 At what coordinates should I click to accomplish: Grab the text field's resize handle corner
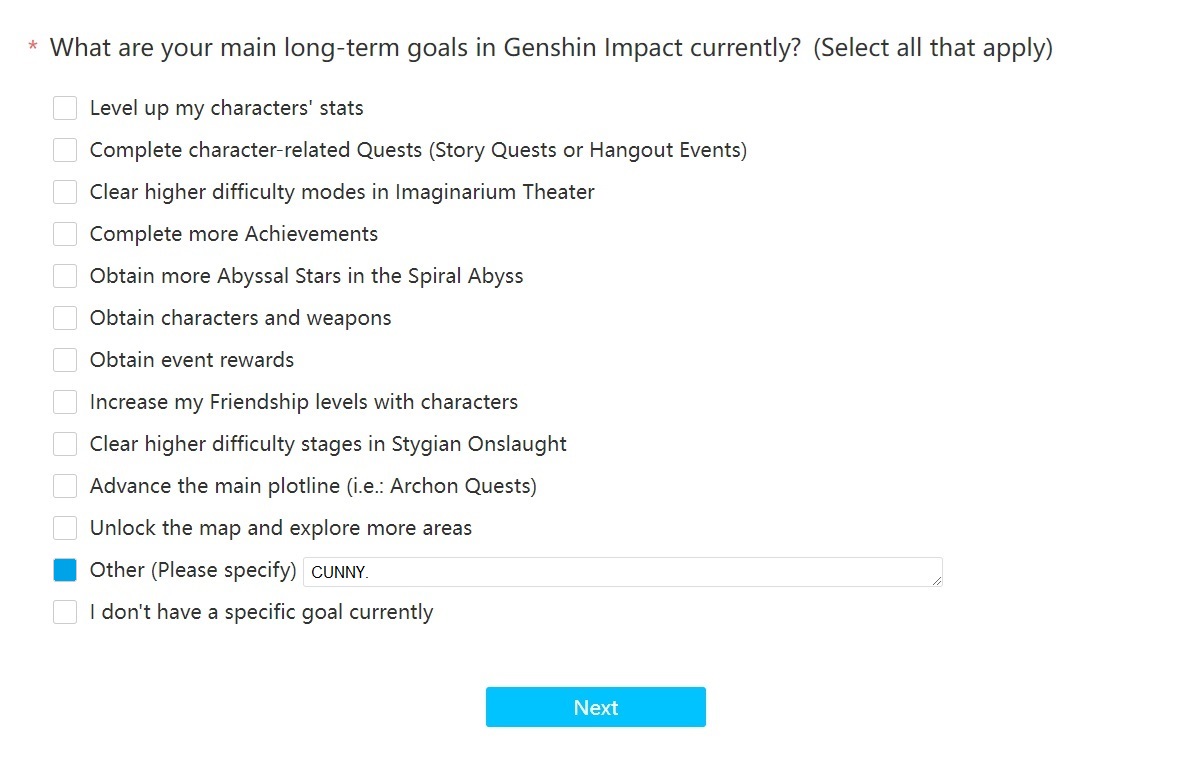937,581
